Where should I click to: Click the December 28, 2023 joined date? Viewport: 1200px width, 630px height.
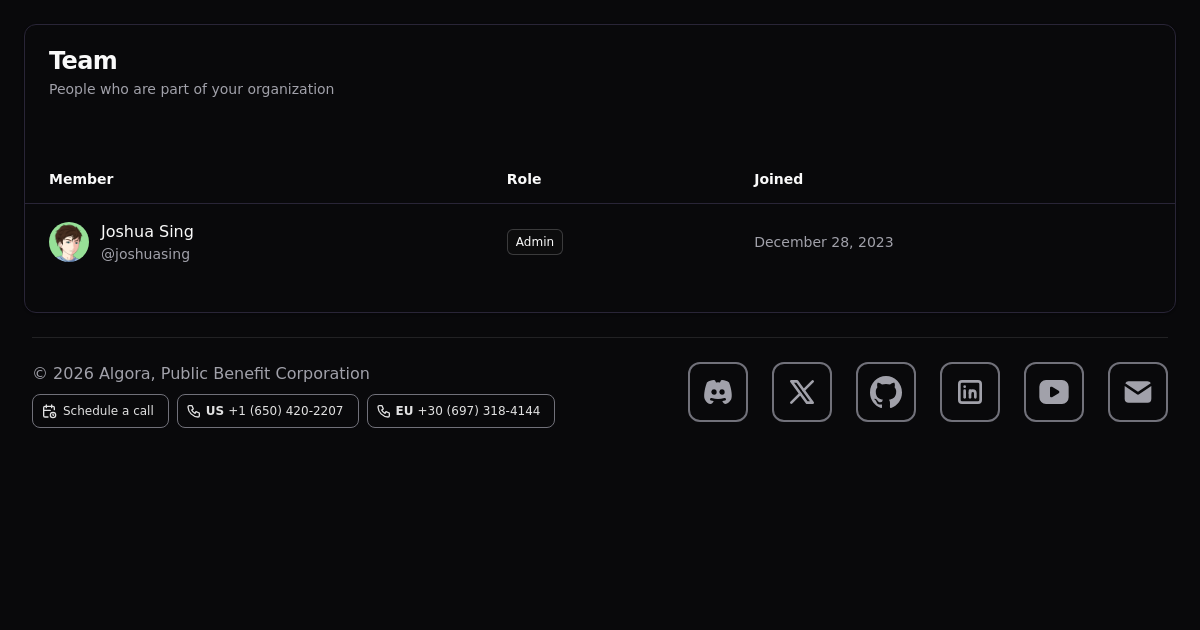(823, 242)
